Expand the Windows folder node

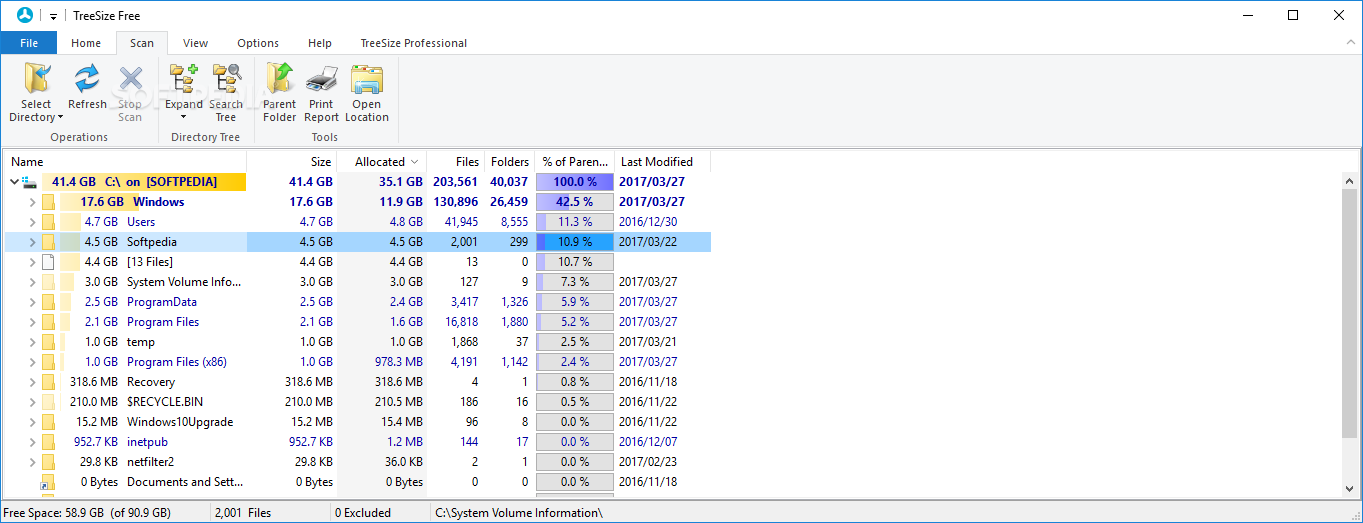point(32,202)
